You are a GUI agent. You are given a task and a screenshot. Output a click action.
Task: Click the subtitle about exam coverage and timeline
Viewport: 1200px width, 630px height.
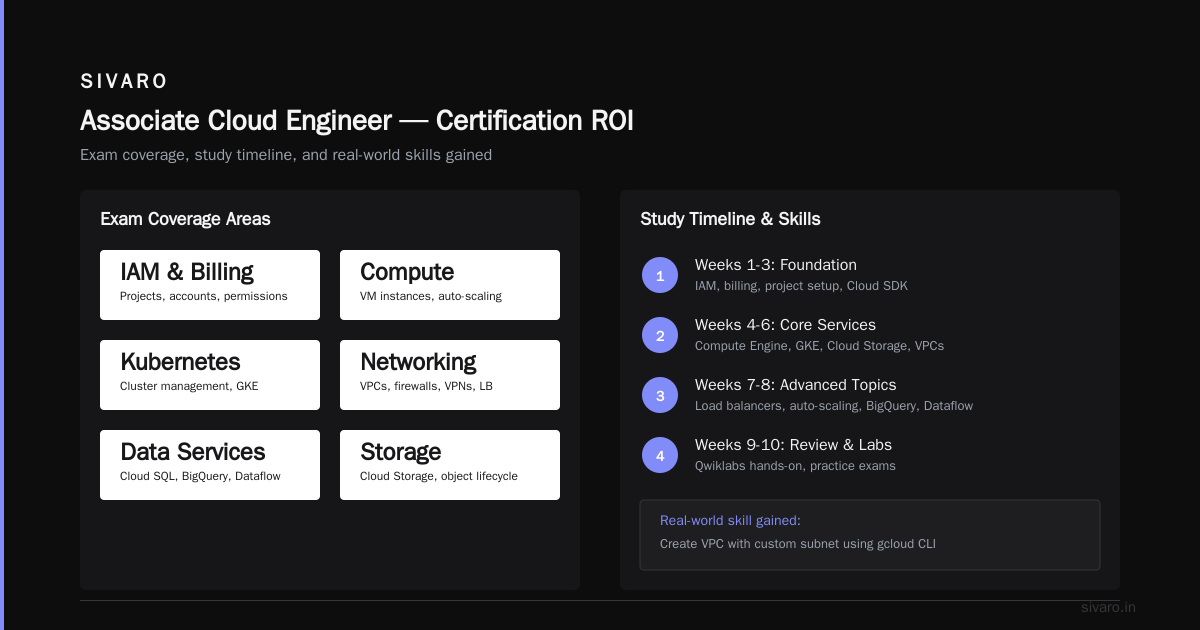286,155
